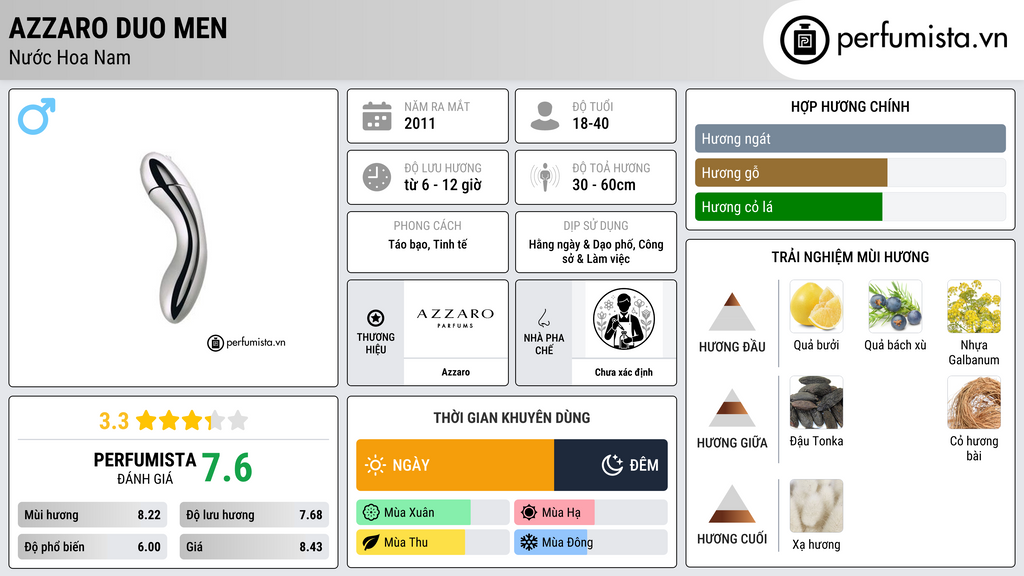
Task: Click the Hương gỗ accord bar
Action: [x=850, y=172]
